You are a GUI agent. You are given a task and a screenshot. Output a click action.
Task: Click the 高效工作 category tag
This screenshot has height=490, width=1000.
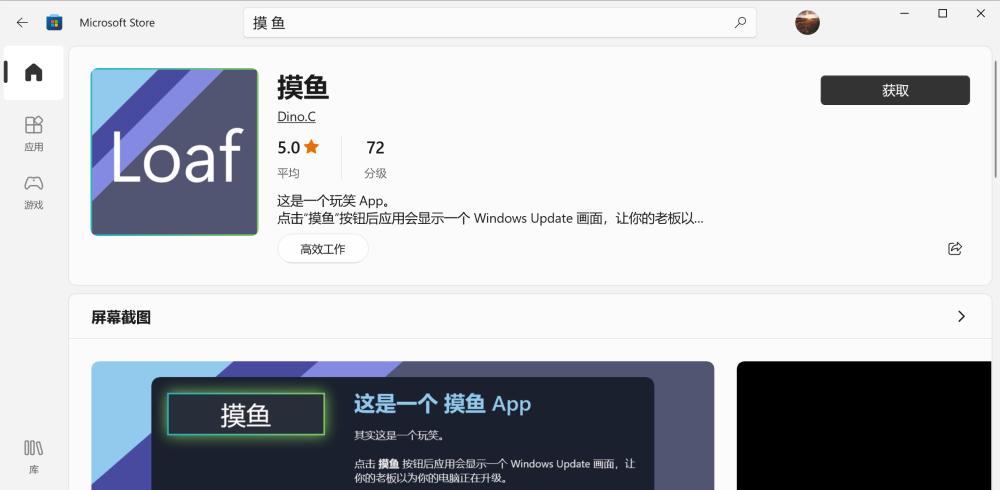[323, 249]
